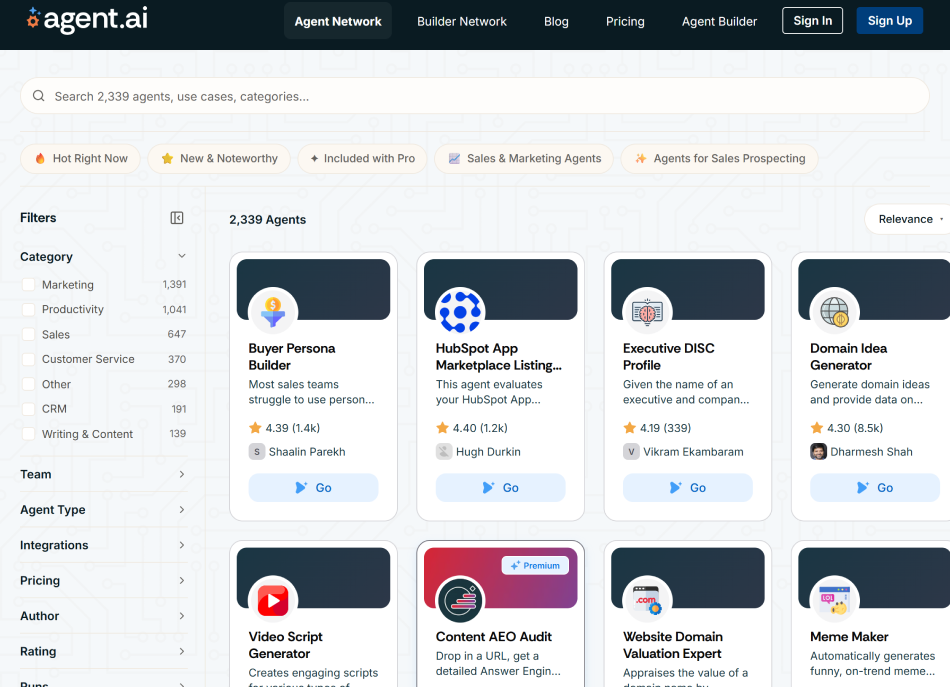Click the Premium badge on Content AEO Audit
The height and width of the screenshot is (687, 950).
(x=536, y=565)
